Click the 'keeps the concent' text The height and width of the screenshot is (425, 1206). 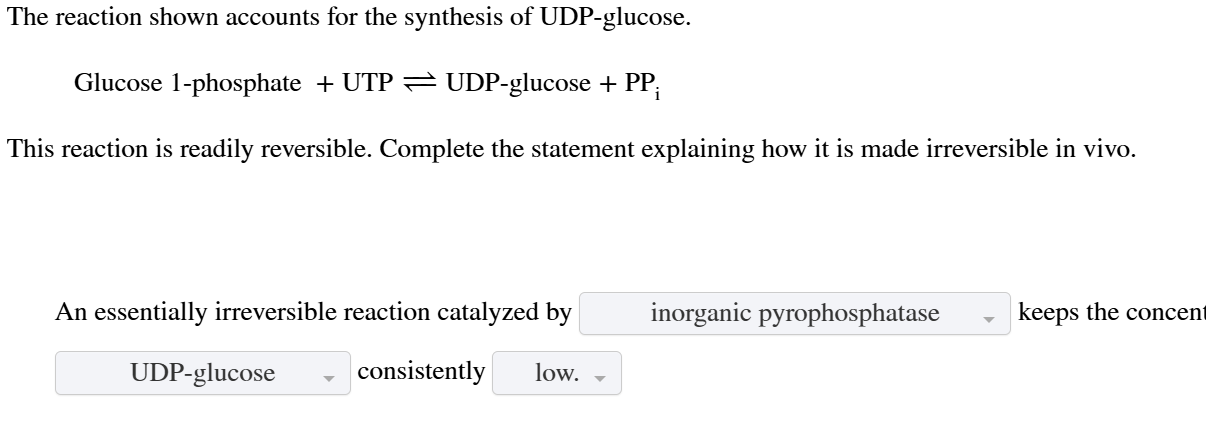[1111, 312]
